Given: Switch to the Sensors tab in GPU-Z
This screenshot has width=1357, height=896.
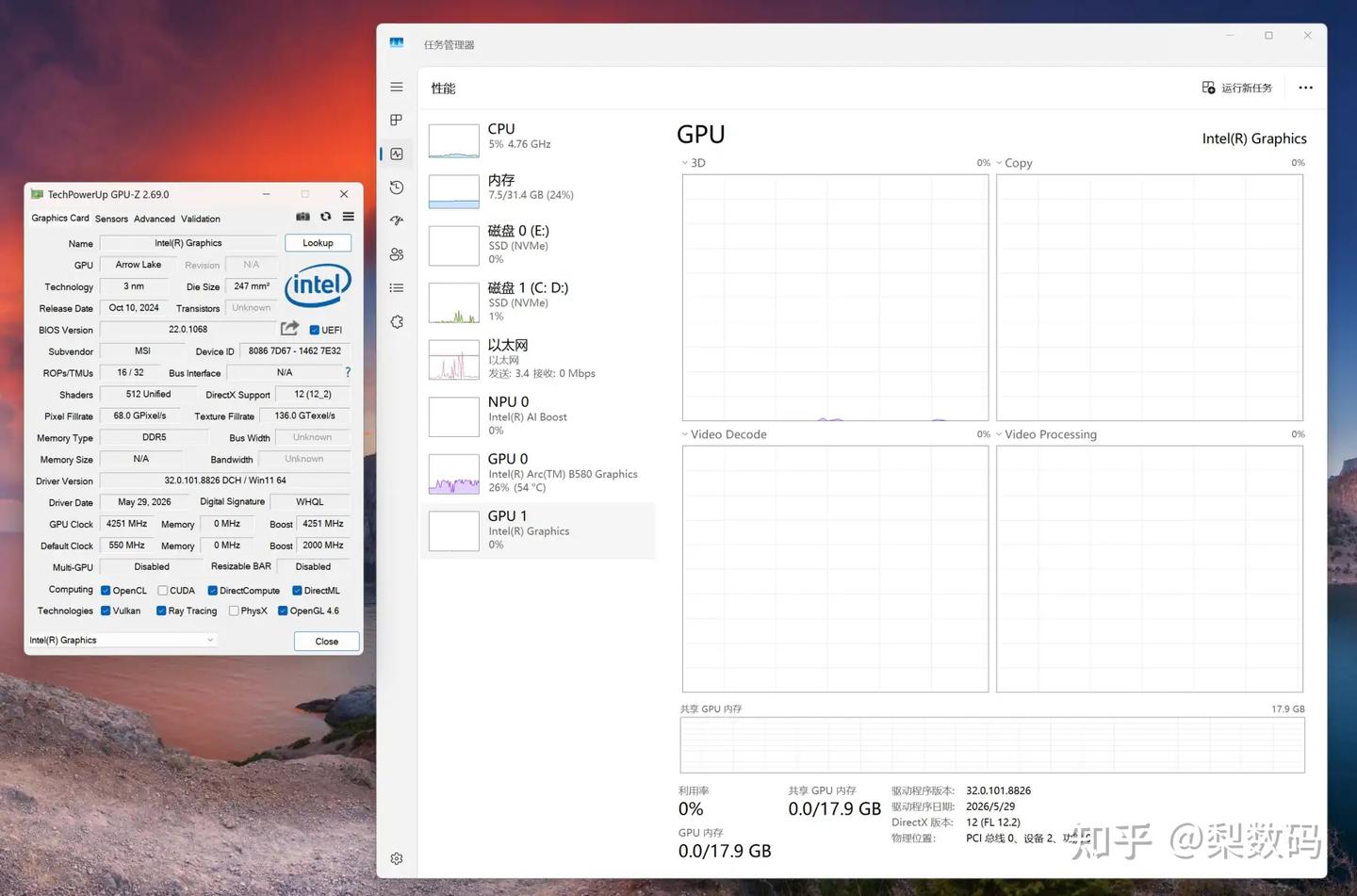Looking at the screenshot, I should click(111, 219).
